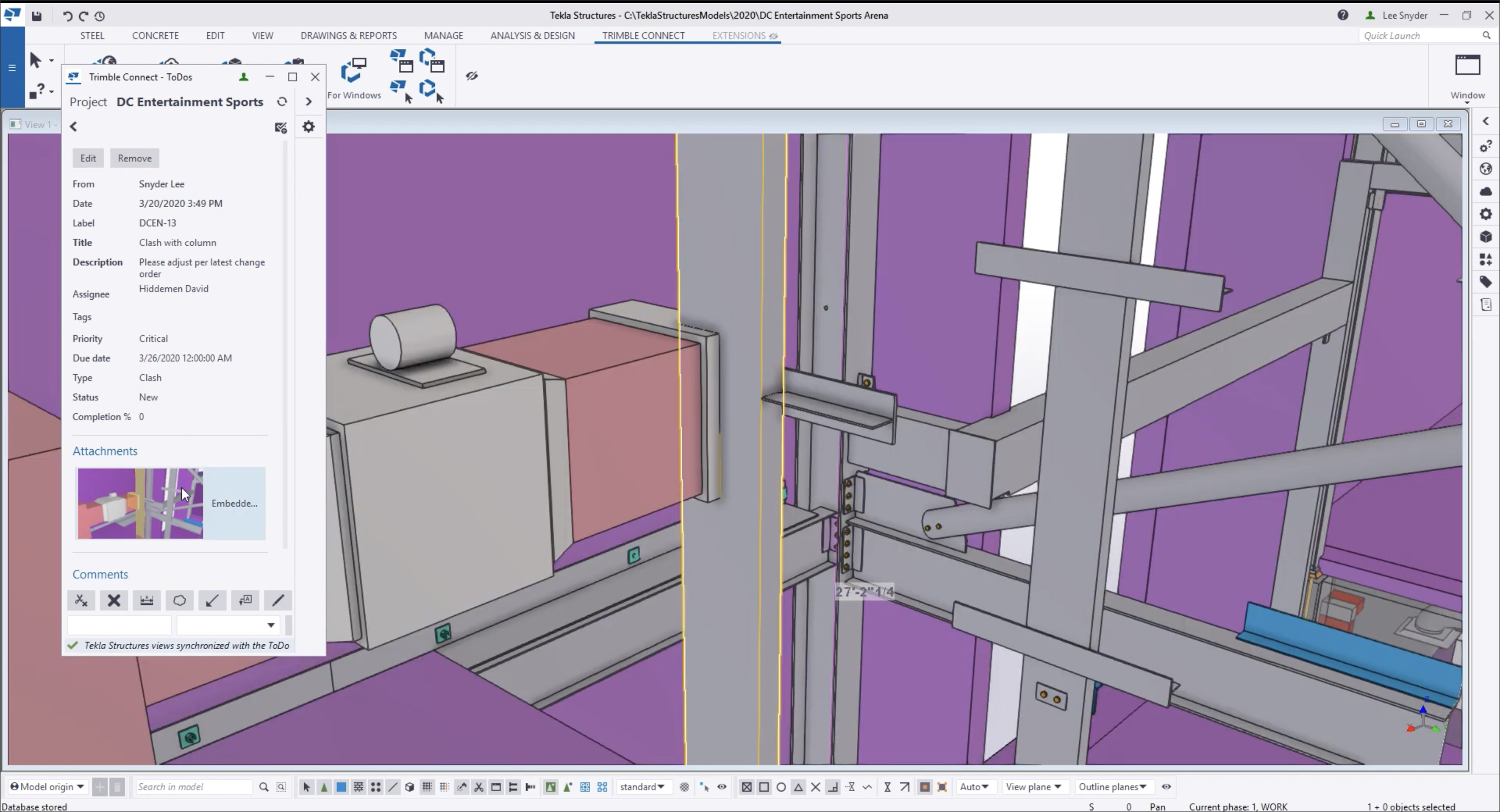
Task: Click the Comments heading link
Action: pyautogui.click(x=100, y=575)
